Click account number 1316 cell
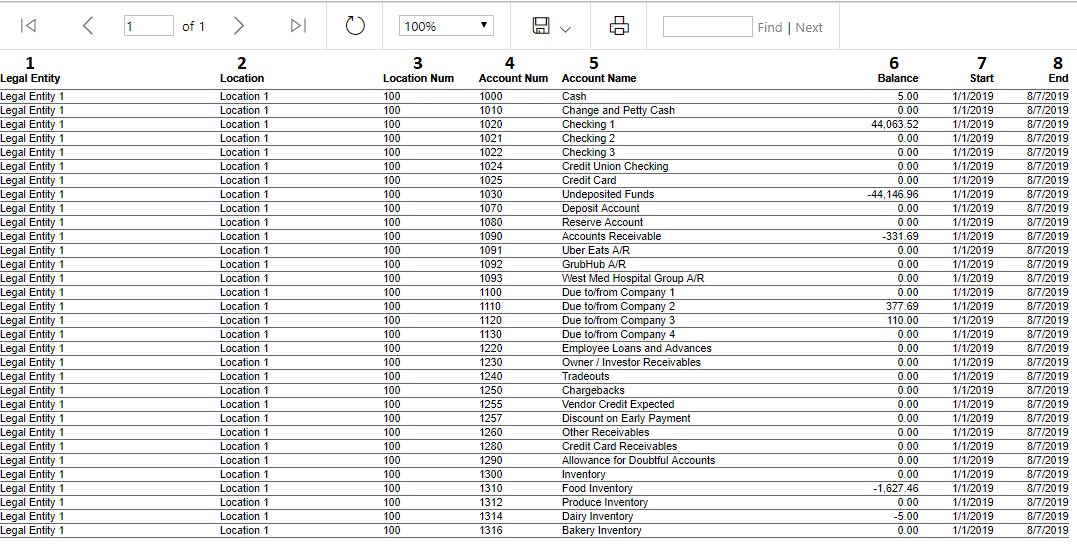1077x552 pixels. (x=490, y=530)
